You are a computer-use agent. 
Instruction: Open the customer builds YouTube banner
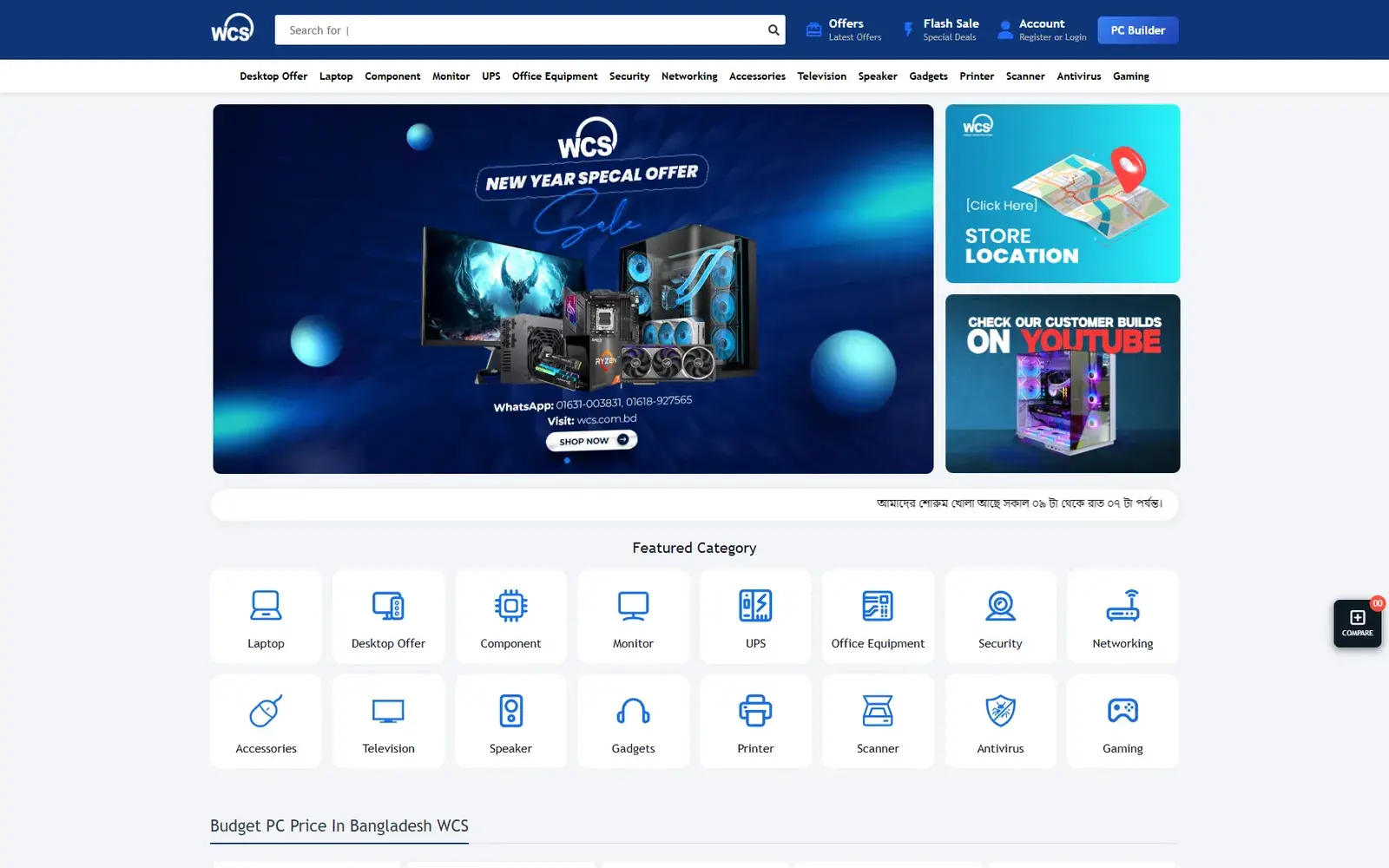1063,384
